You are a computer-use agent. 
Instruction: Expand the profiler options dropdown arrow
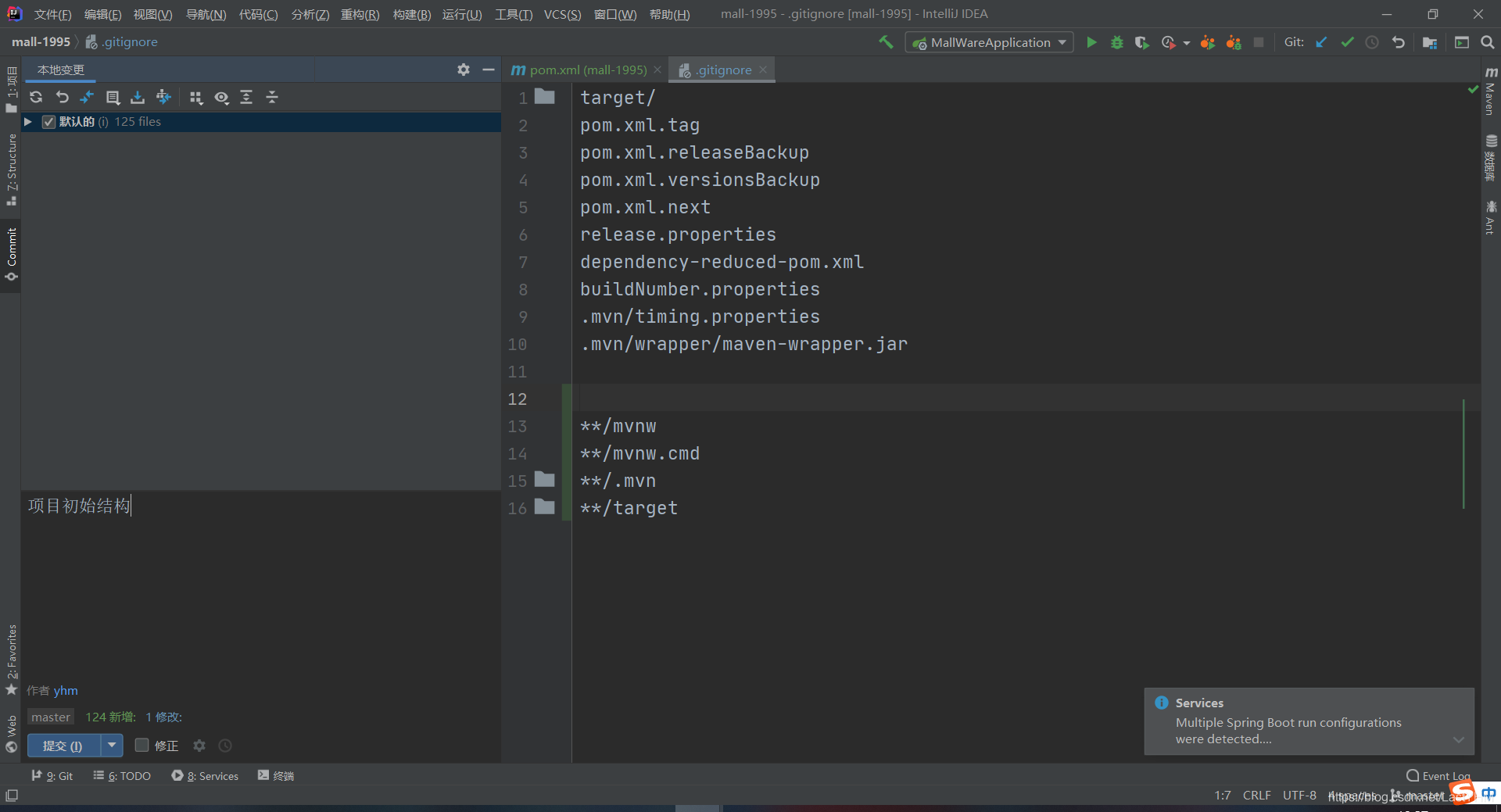click(x=1187, y=43)
